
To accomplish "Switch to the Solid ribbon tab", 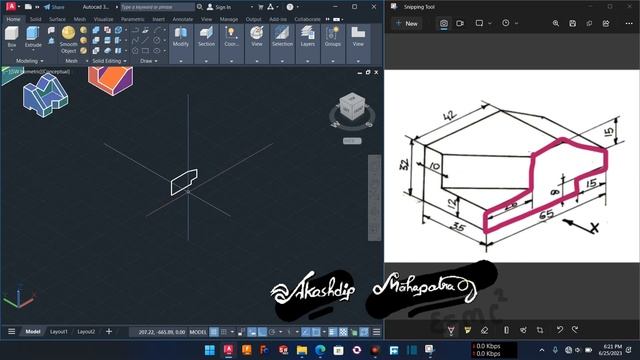I will click(35, 19).
